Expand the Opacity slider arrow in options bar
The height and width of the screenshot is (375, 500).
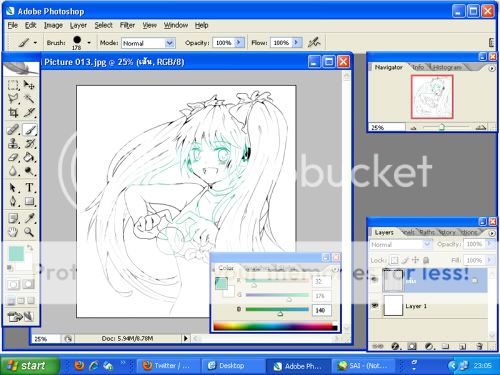tap(238, 43)
